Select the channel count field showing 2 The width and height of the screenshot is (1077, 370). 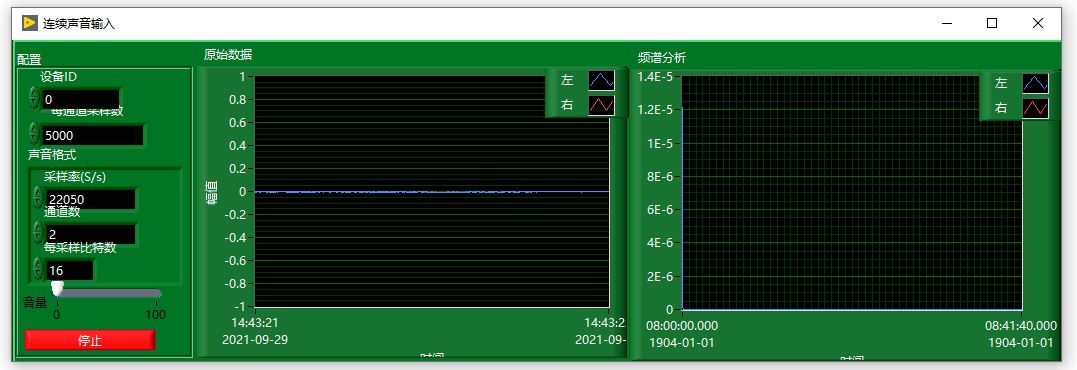[90, 234]
